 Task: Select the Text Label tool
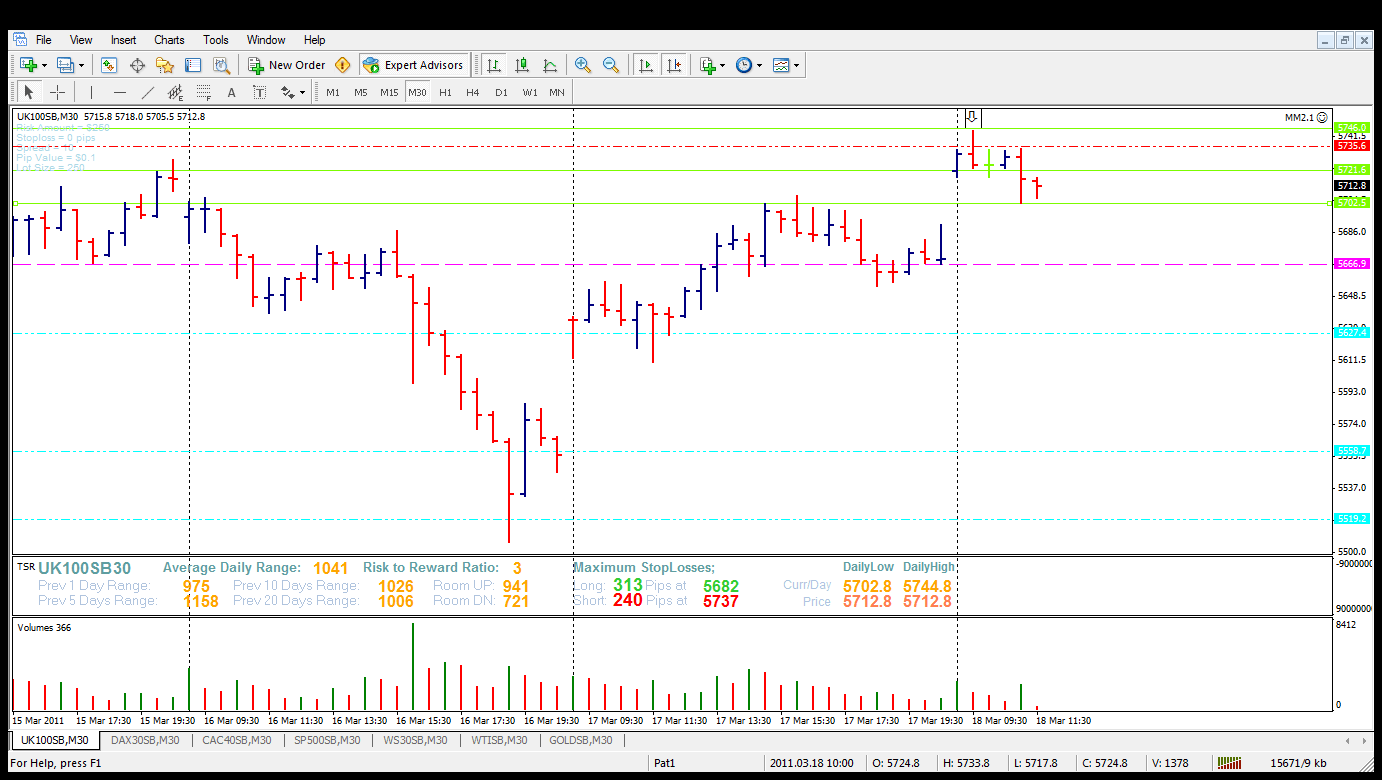(259, 92)
